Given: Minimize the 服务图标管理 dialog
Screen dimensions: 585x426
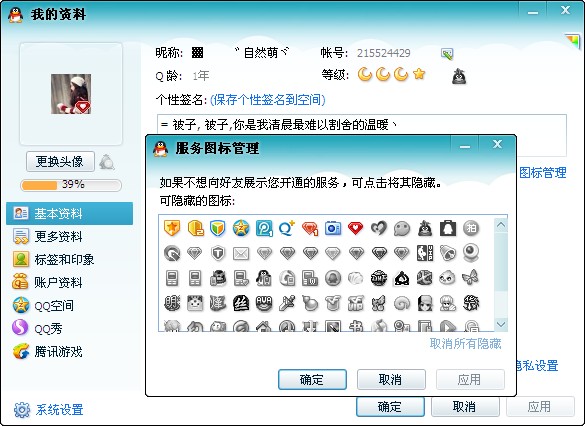Looking at the screenshot, I should coord(465,146).
